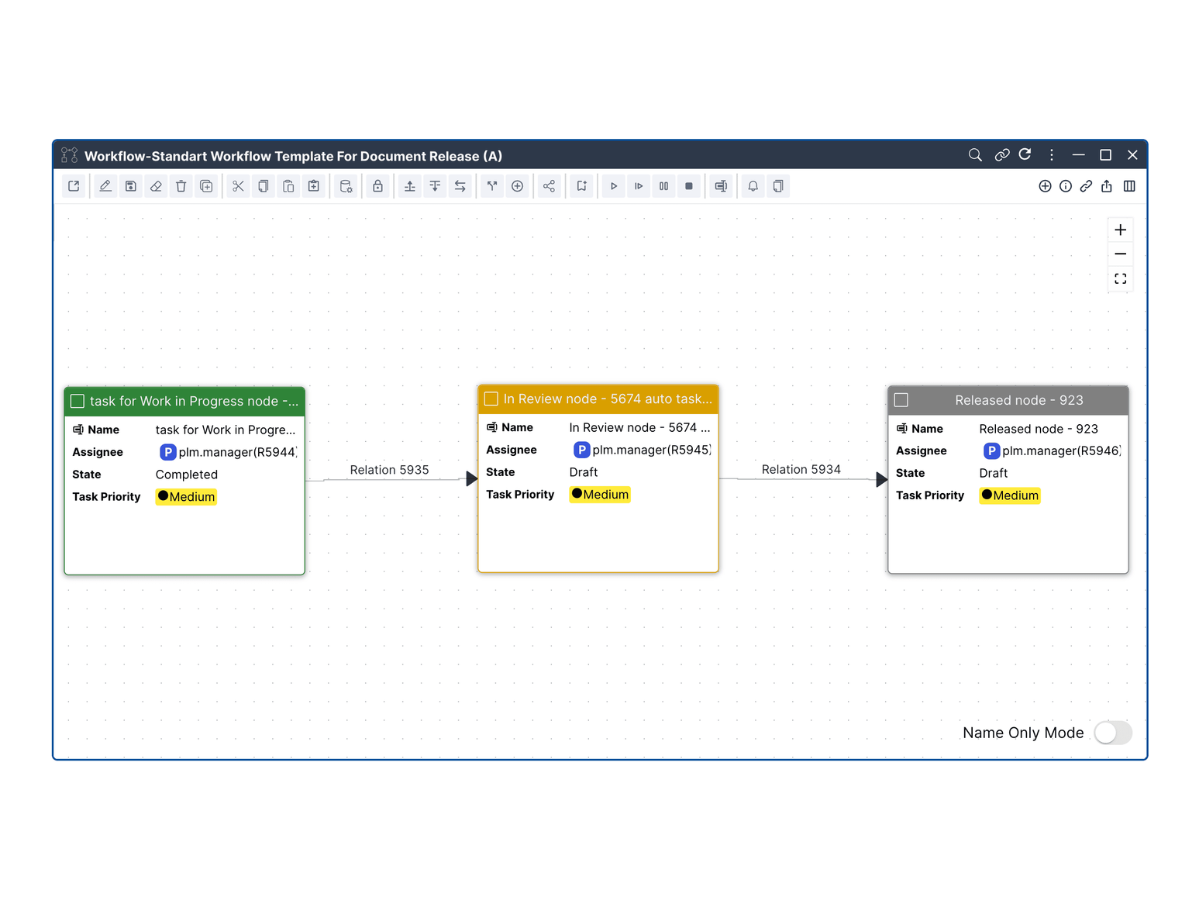Viewport: 1200px width, 900px height.
Task: Click the share nodes icon in toolbar
Action: pyautogui.click(x=549, y=186)
